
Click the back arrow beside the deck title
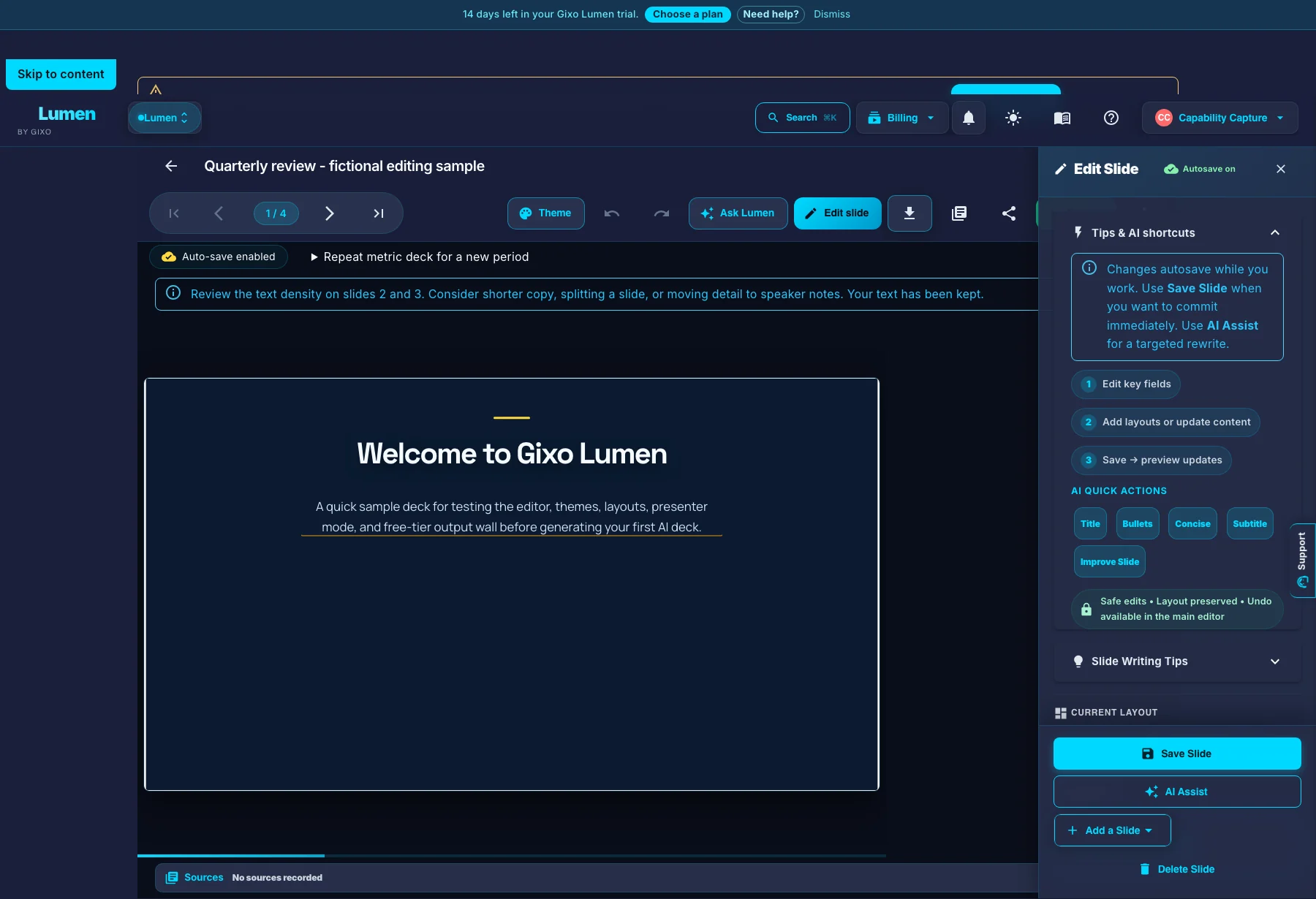[171, 166]
